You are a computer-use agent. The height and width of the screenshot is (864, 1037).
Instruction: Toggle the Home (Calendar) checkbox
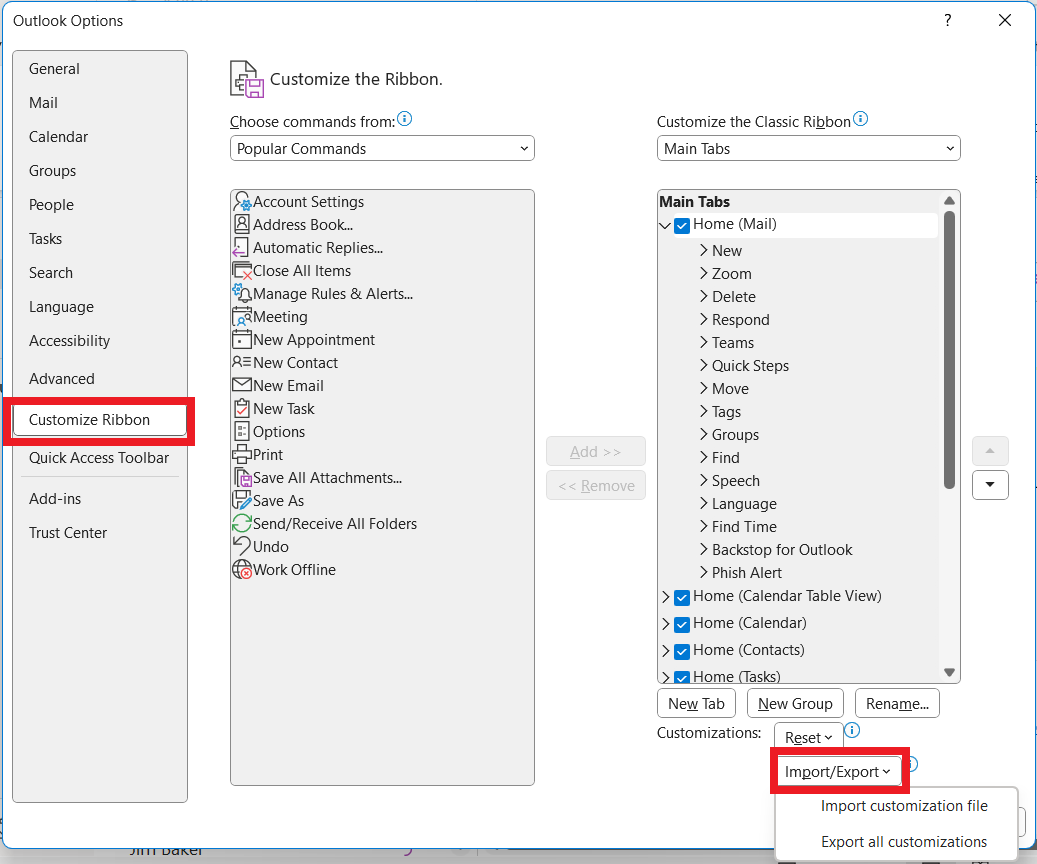coord(682,625)
